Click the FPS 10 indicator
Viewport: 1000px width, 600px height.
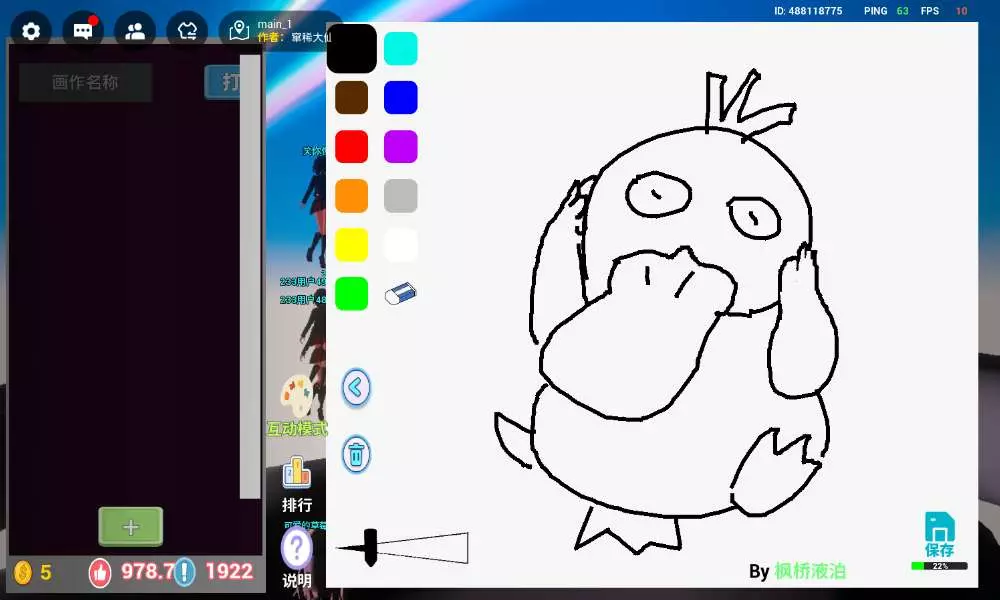point(944,11)
